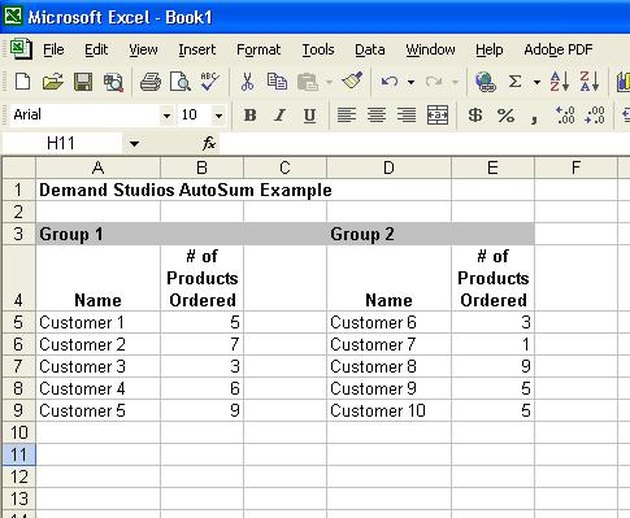Center text horizontally

tap(376, 115)
